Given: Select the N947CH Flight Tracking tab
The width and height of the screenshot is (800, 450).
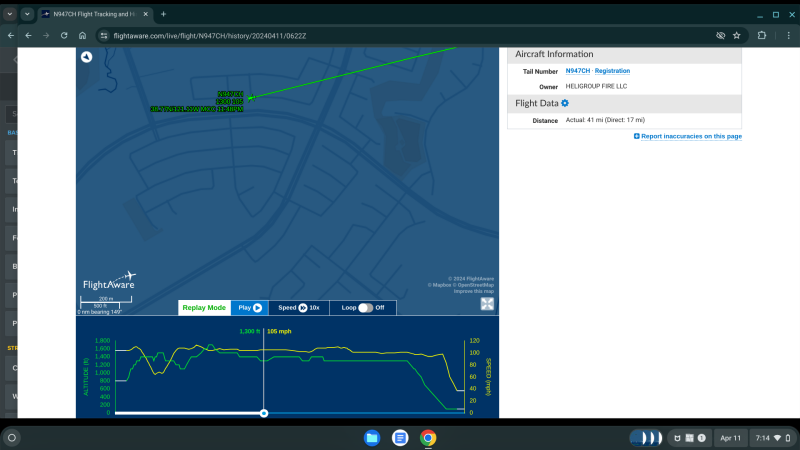Looking at the screenshot, I should 92,14.
